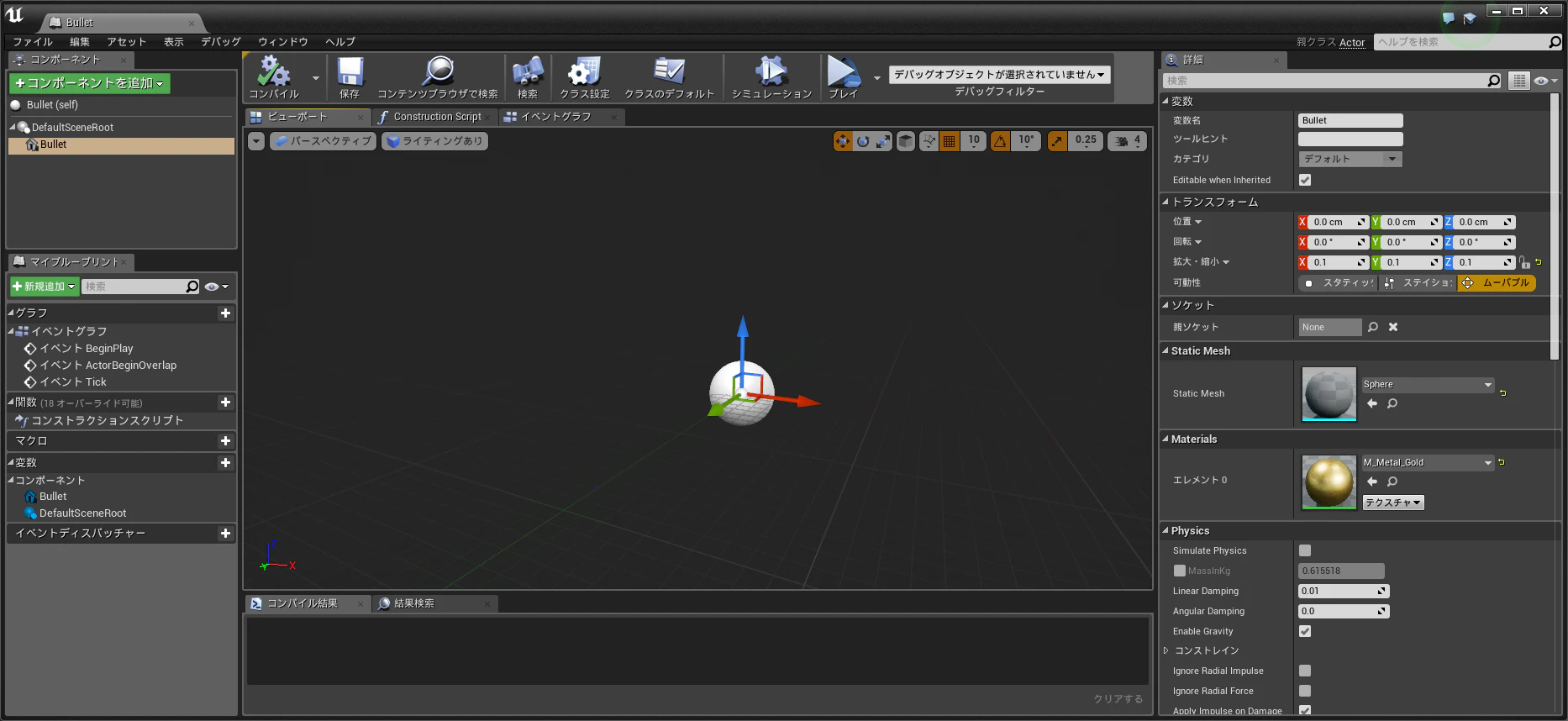Viewport: 1568px width, 721px height.
Task: Click the binoculars Search toolbar icon
Action: click(528, 71)
